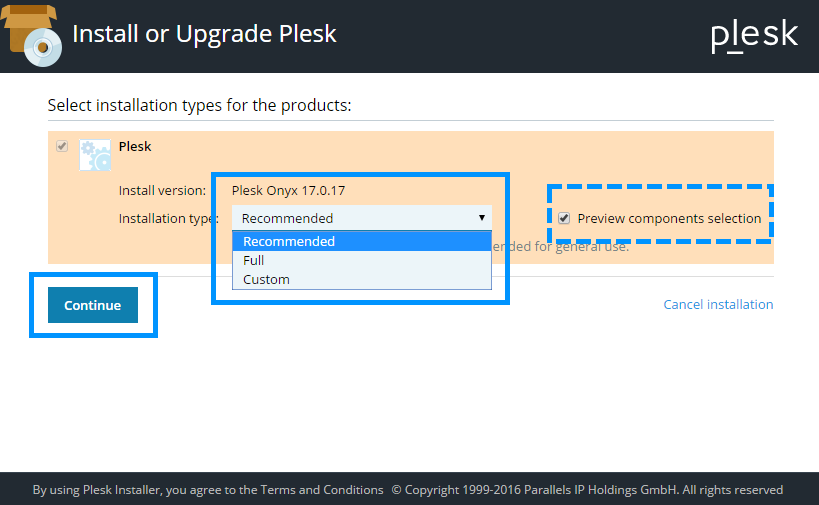Image resolution: width=819 pixels, height=505 pixels.
Task: Click the Installation type label
Action: pos(167,218)
